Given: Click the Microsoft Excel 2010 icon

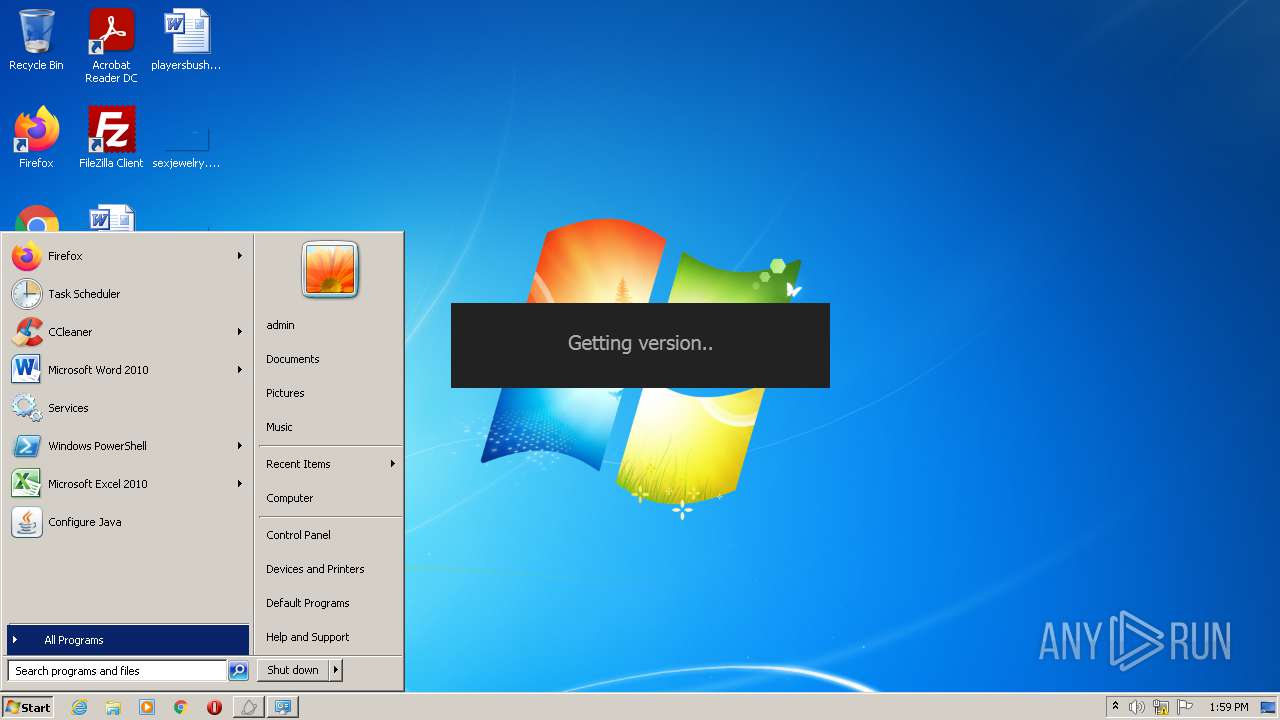Looking at the screenshot, I should click(x=27, y=484).
